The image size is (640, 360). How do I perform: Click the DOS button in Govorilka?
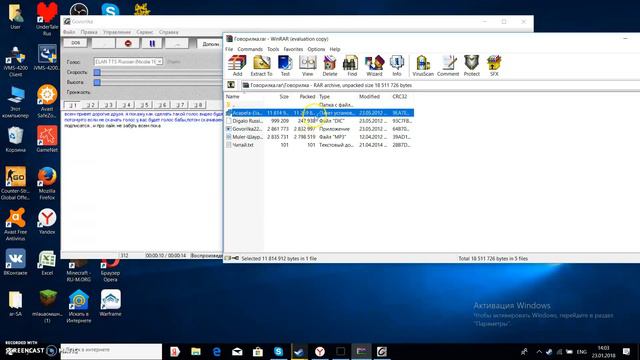coord(76,43)
